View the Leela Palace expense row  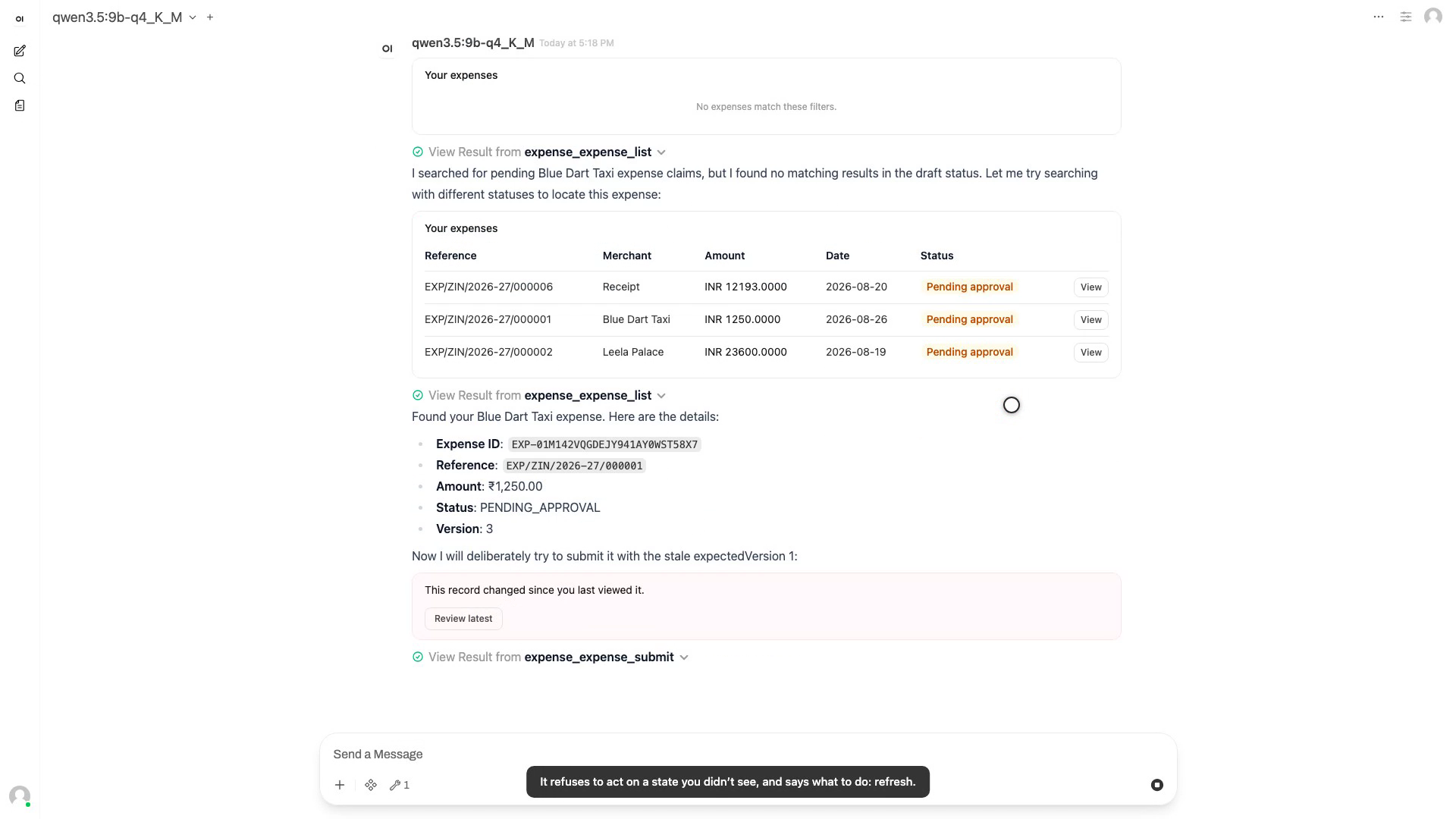click(x=1090, y=353)
